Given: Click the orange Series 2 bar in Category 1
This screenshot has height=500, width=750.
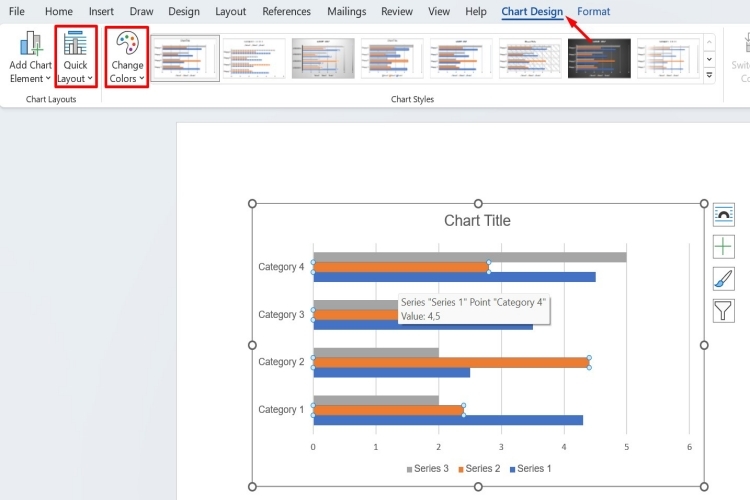Looking at the screenshot, I should (x=388, y=411).
